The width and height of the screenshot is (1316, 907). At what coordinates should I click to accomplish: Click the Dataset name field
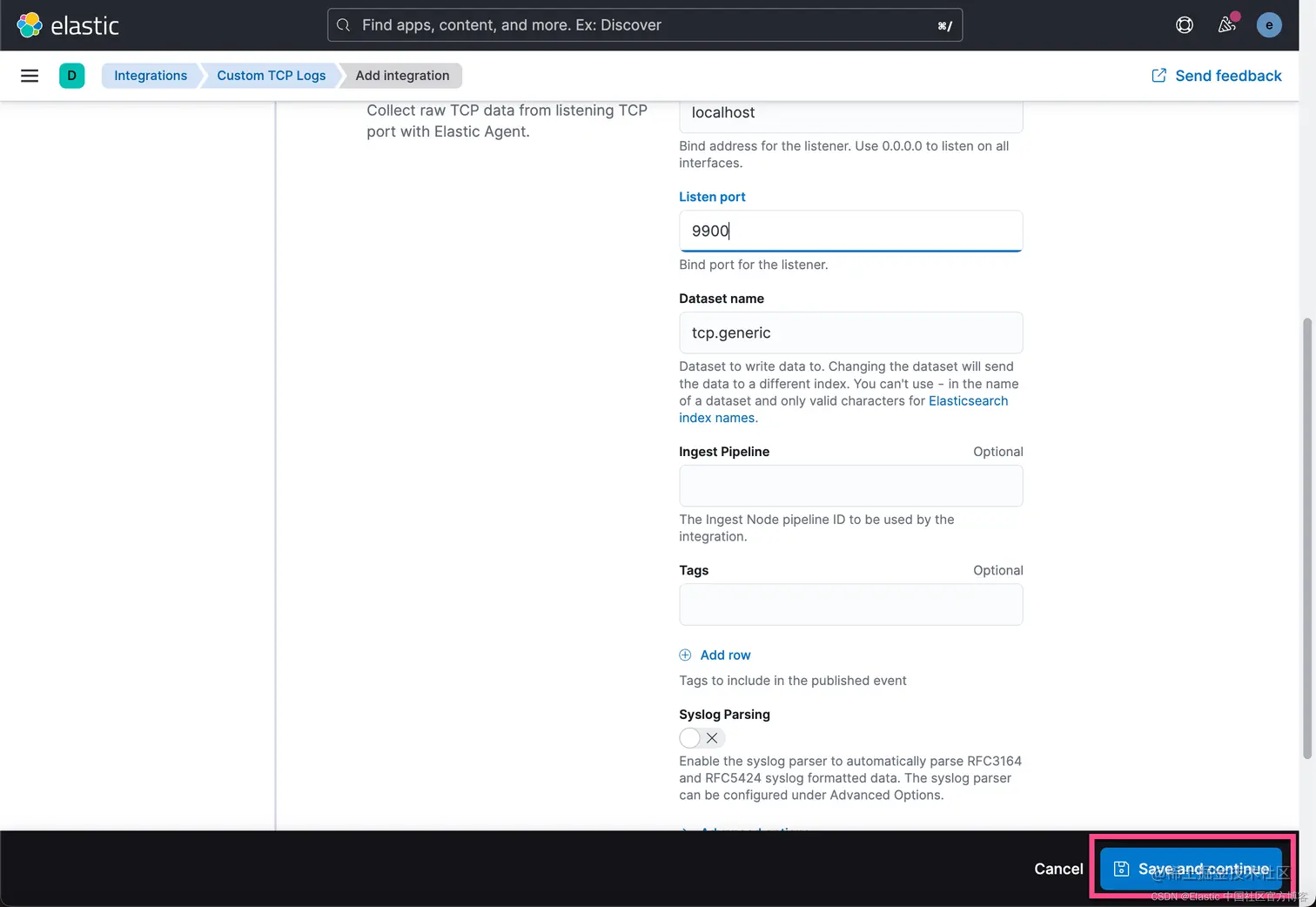(x=851, y=333)
